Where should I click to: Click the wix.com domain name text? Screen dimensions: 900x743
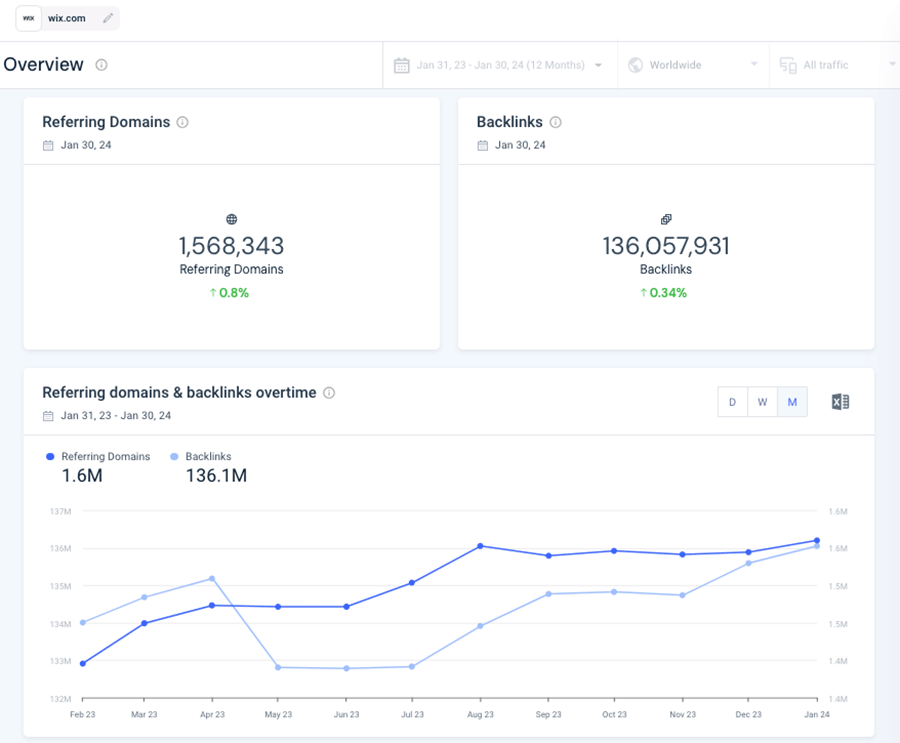[x=67, y=18]
